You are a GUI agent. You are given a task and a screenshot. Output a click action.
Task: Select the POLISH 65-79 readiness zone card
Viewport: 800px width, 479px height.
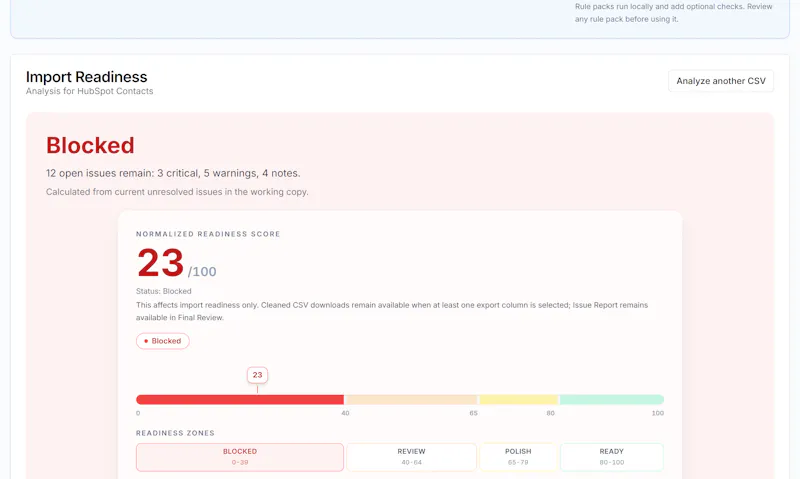pos(518,457)
